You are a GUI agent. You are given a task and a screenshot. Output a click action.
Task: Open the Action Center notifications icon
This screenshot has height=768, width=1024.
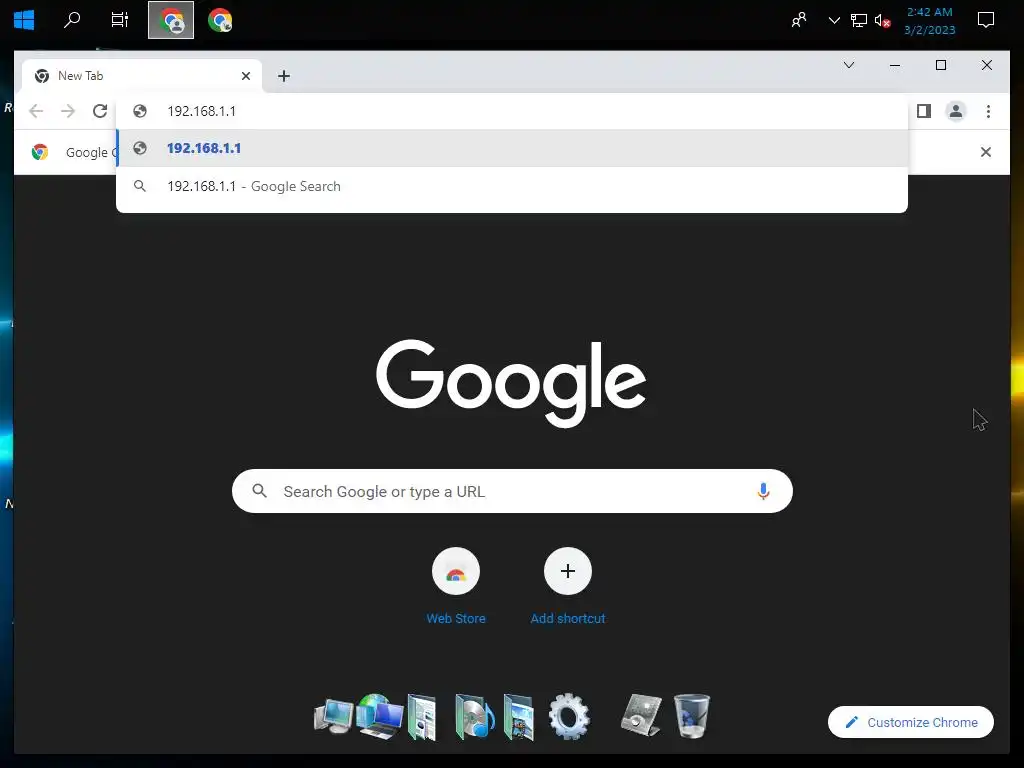(x=985, y=20)
